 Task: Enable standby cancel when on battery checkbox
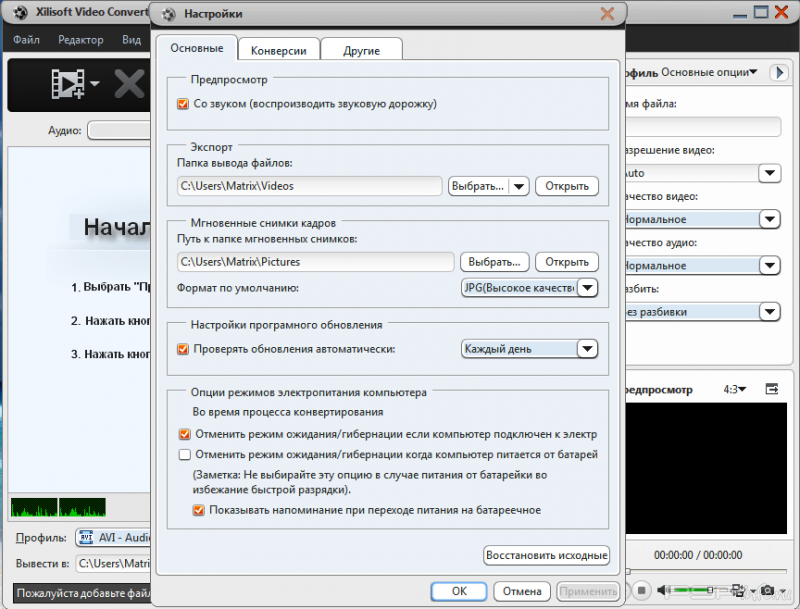(183, 455)
